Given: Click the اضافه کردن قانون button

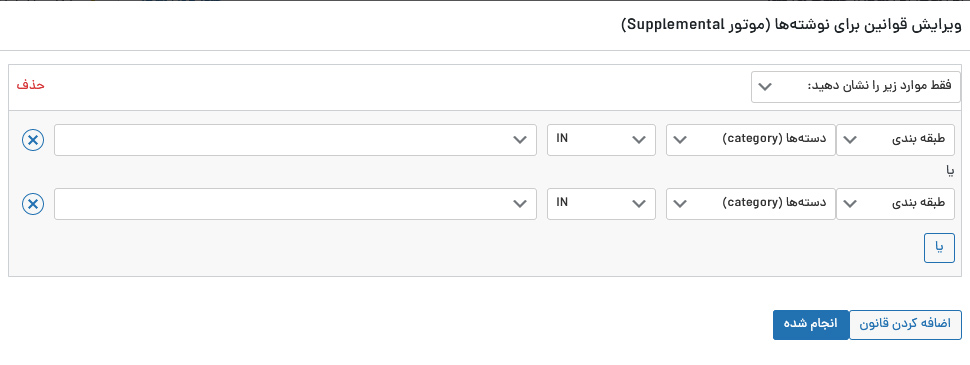Looking at the screenshot, I should 905,325.
